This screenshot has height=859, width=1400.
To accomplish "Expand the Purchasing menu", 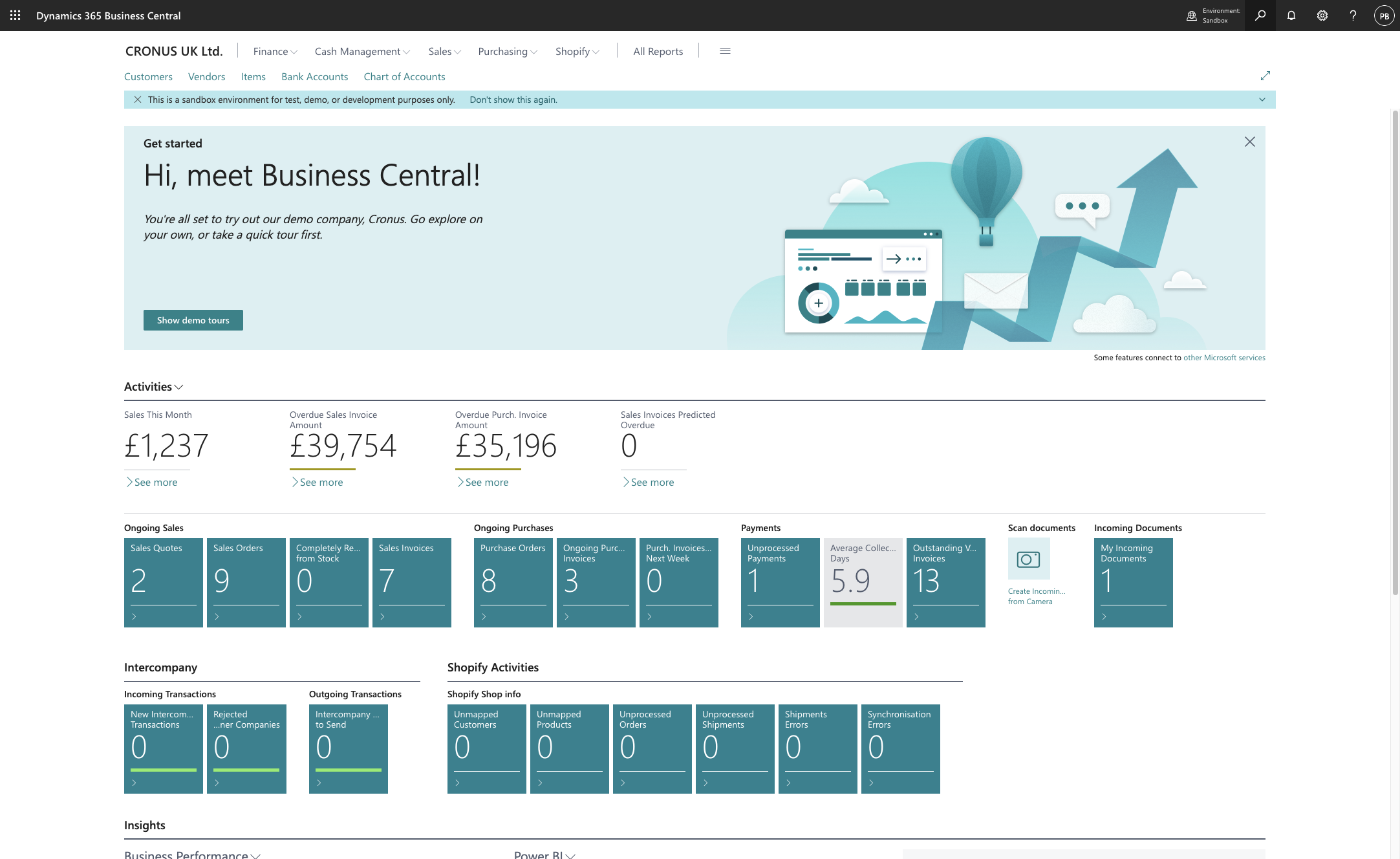I will pos(508,51).
